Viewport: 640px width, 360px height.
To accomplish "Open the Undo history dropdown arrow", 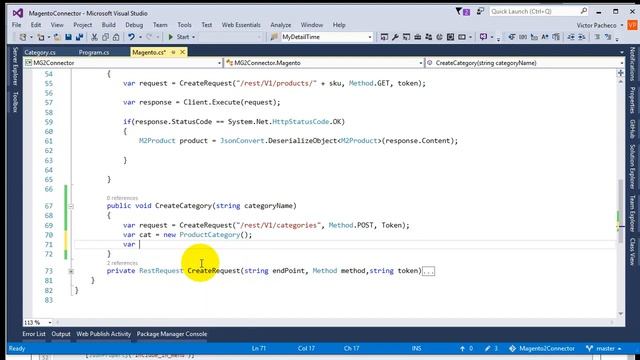I will 140,37.
